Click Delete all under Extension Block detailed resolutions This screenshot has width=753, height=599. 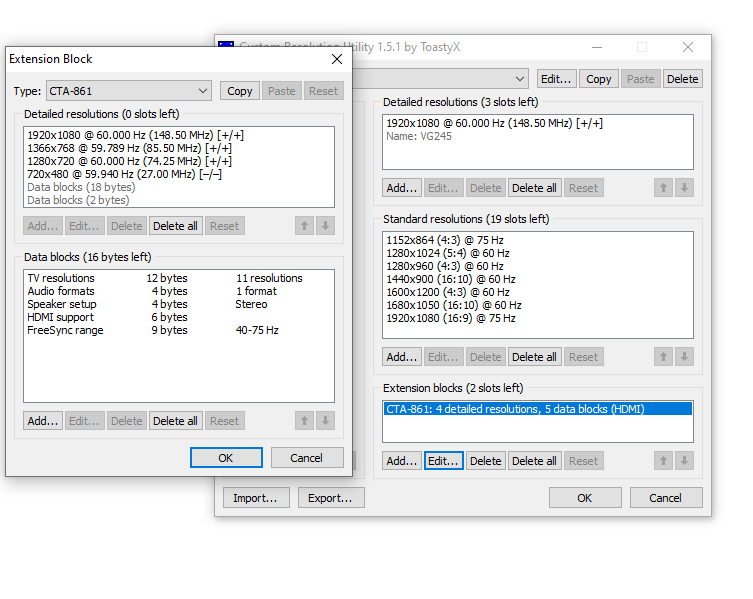(176, 226)
